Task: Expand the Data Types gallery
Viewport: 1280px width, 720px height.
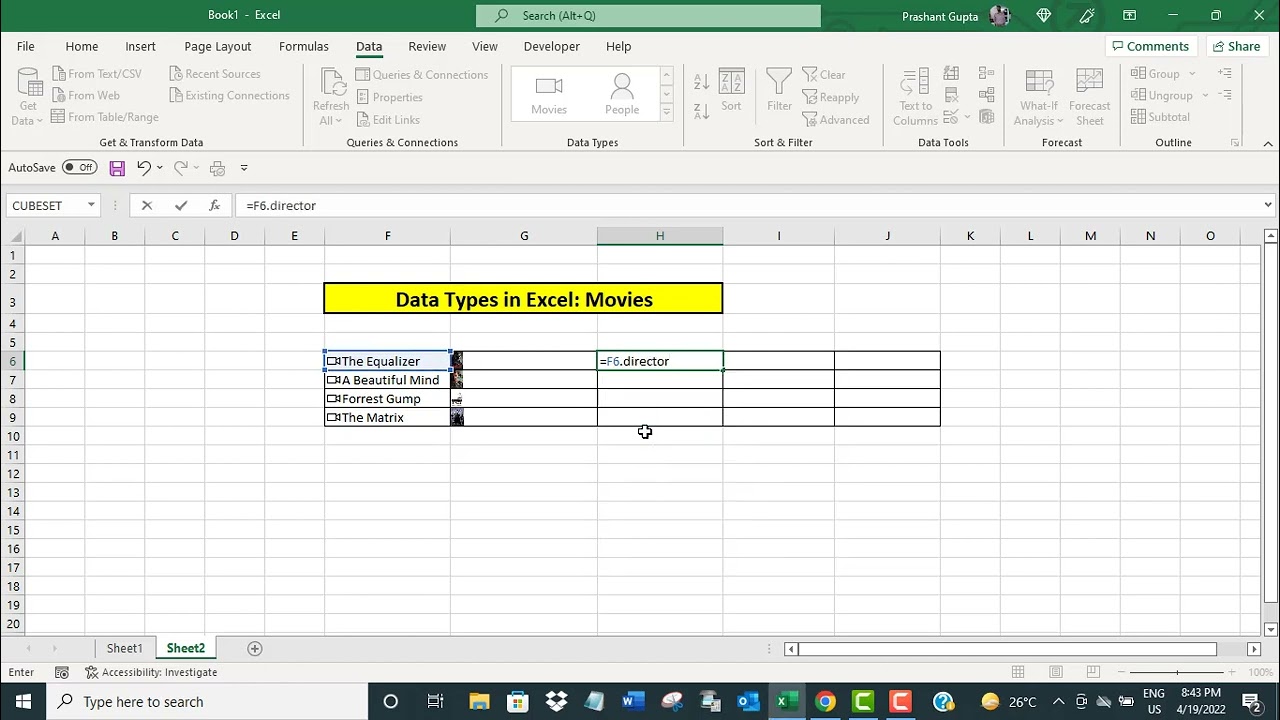Action: [x=666, y=112]
